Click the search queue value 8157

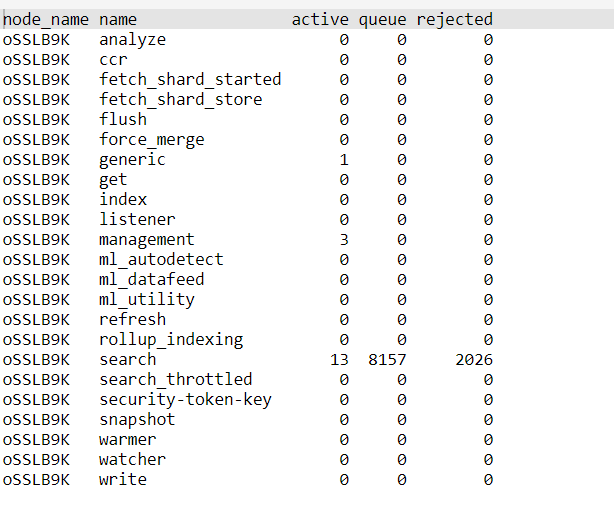(x=387, y=360)
